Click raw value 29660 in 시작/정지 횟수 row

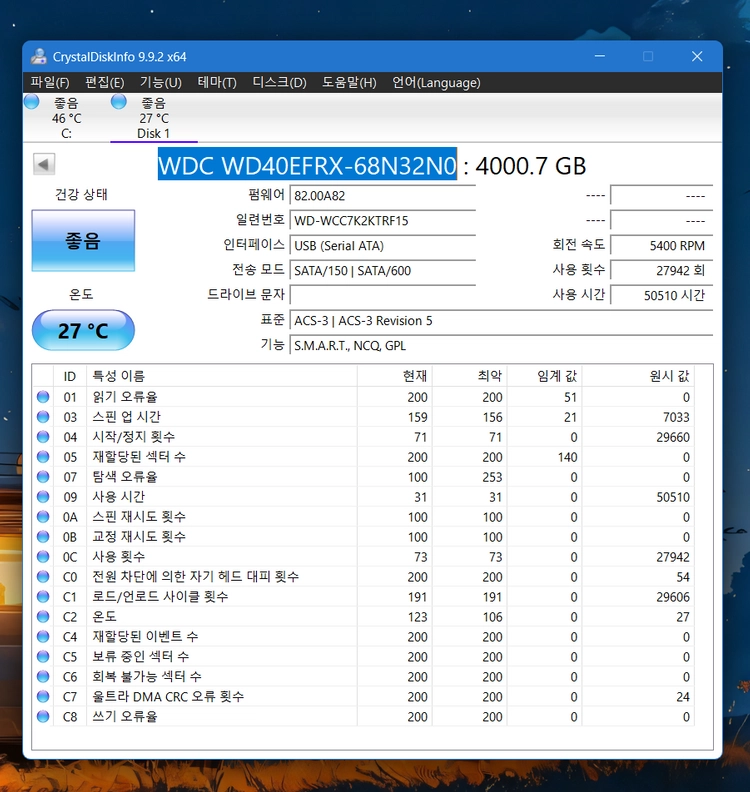tap(673, 437)
